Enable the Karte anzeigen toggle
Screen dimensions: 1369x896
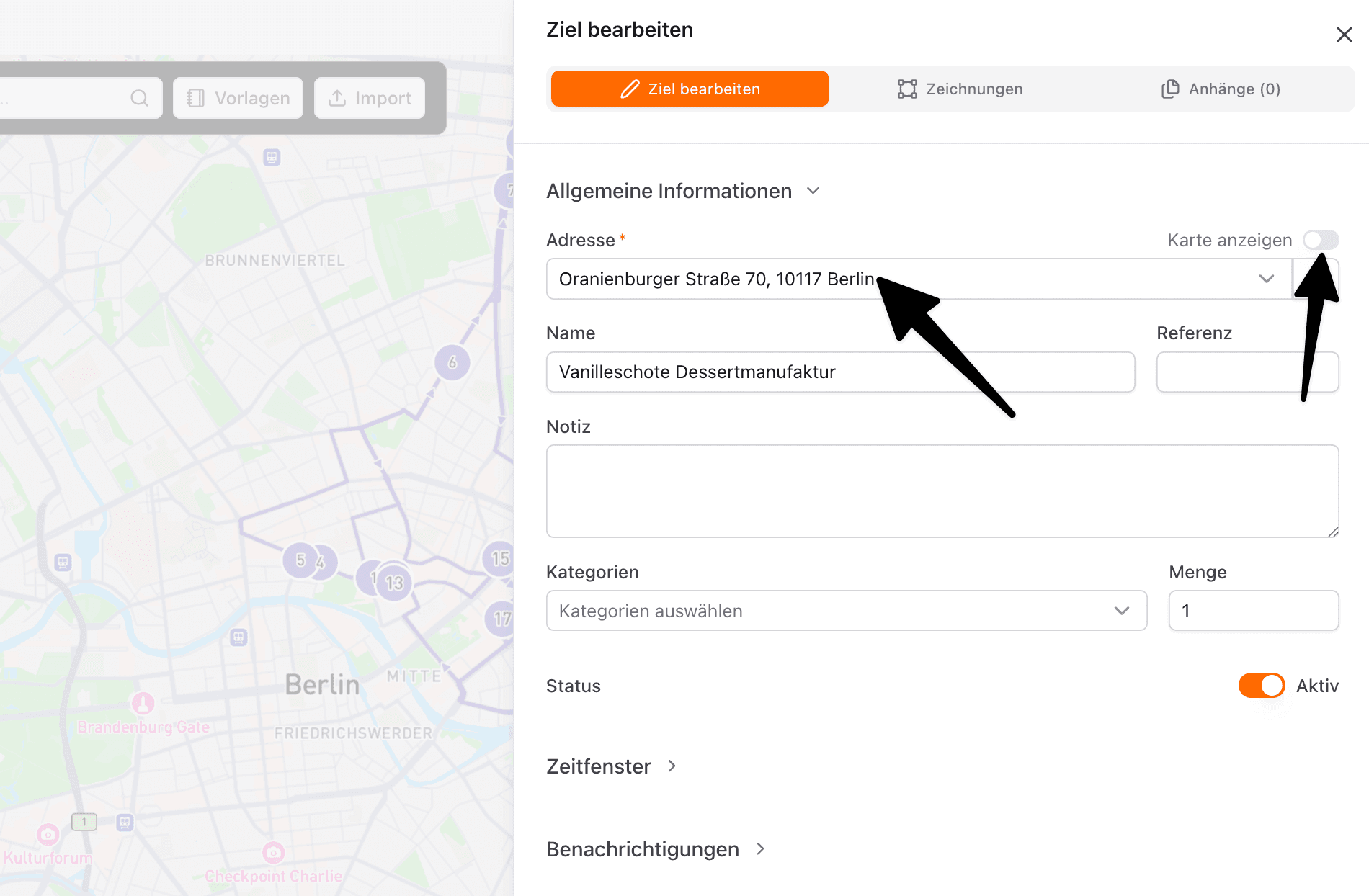pos(1321,240)
